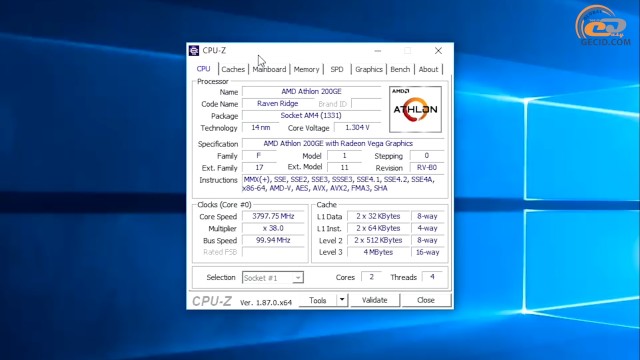This screenshot has width=640, height=360.
Task: Close the CPU-Z window with X
Action: pyautogui.click(x=438, y=51)
